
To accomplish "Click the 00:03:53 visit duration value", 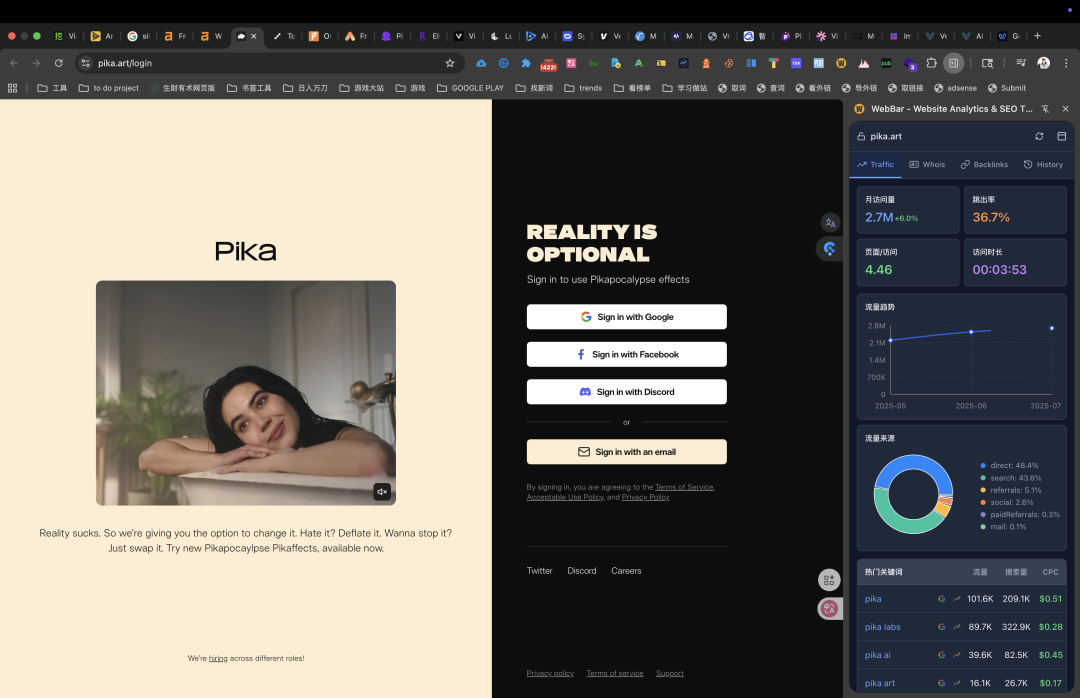I will (x=999, y=270).
